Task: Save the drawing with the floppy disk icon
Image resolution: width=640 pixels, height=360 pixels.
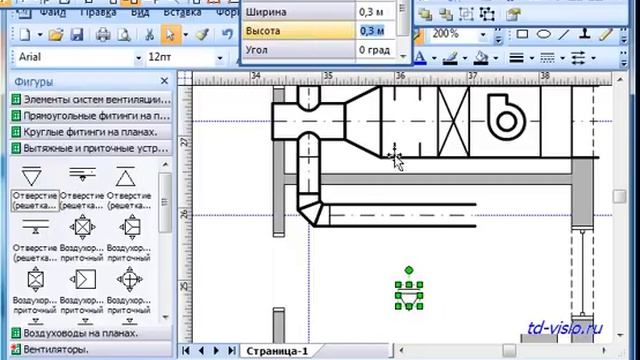Action: [x=77, y=35]
